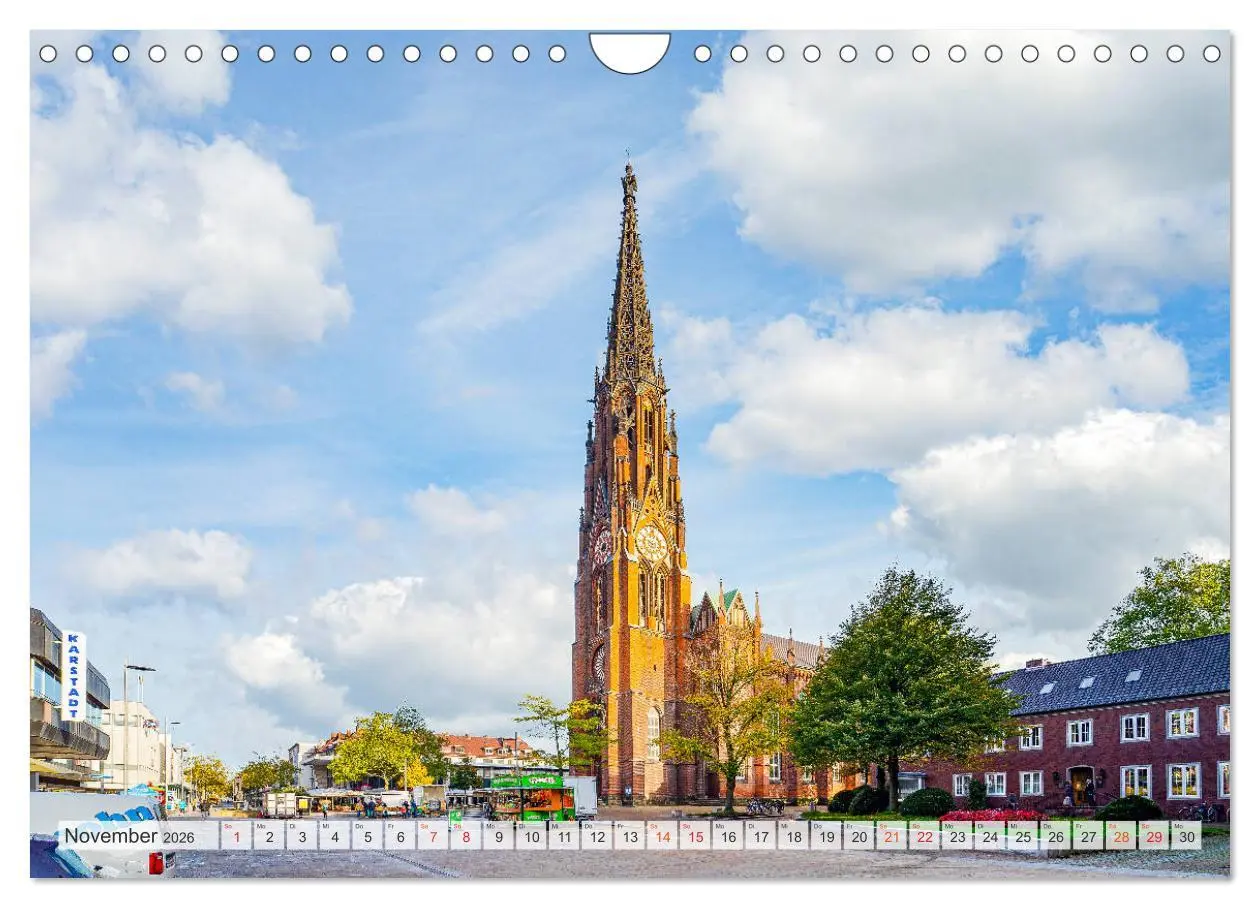Select calendar day 11
The height and width of the screenshot is (908, 1260).
click(564, 836)
